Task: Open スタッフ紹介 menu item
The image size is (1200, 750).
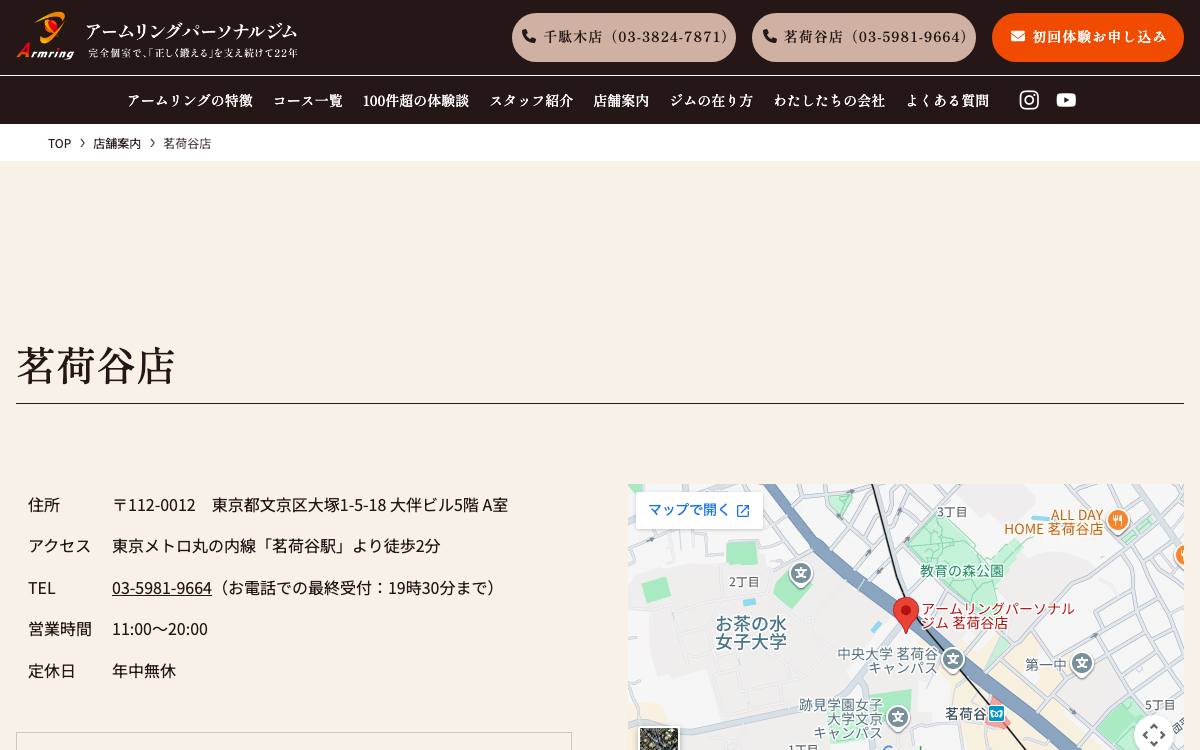Action: point(531,100)
